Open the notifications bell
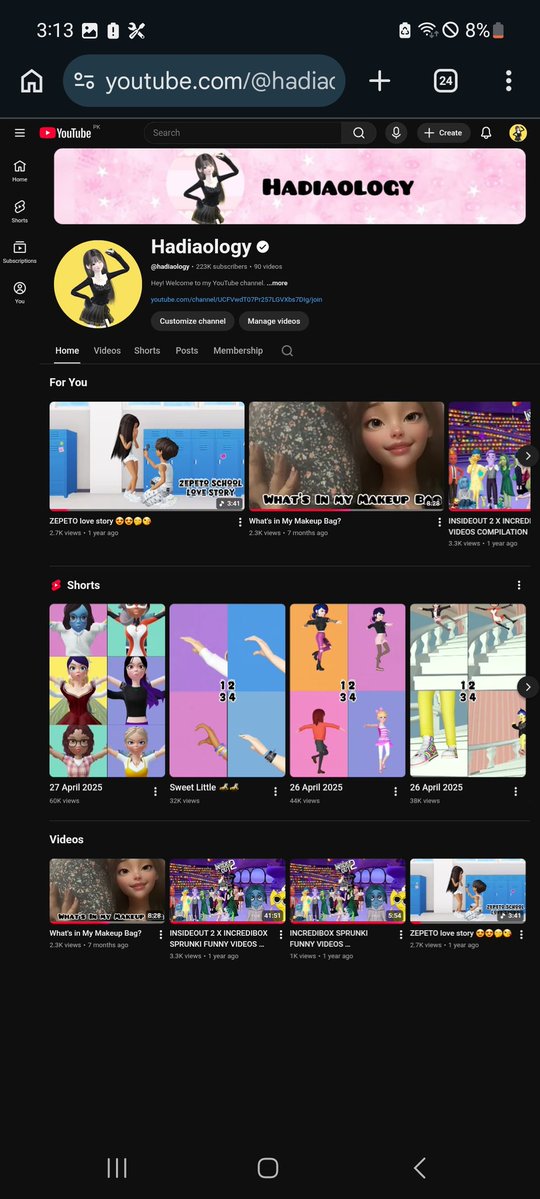The height and width of the screenshot is (1199, 540). pos(486,133)
